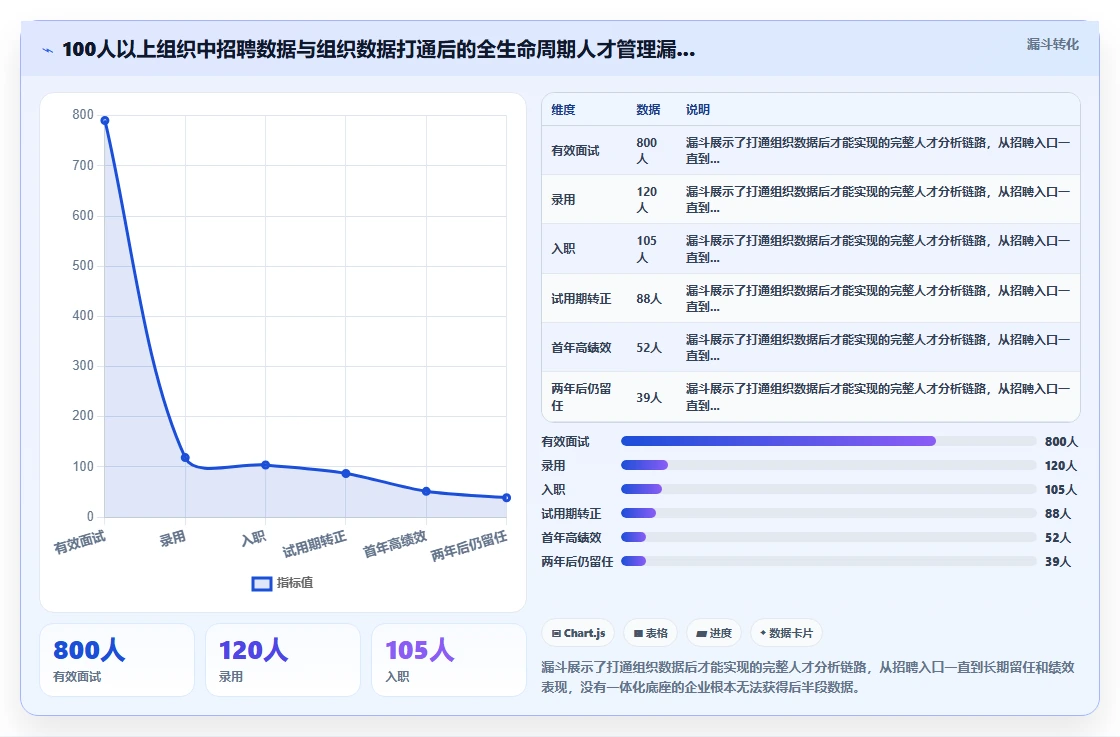The height and width of the screenshot is (737, 1120).
Task: Click the 数据 column header
Action: (x=648, y=110)
